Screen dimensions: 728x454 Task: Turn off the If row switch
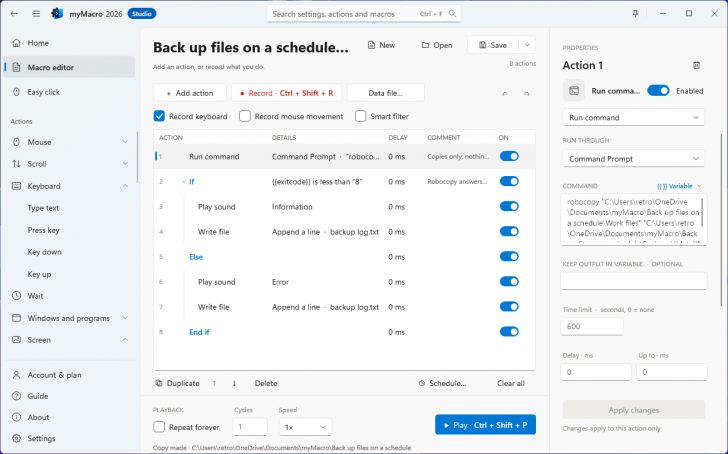(x=509, y=182)
